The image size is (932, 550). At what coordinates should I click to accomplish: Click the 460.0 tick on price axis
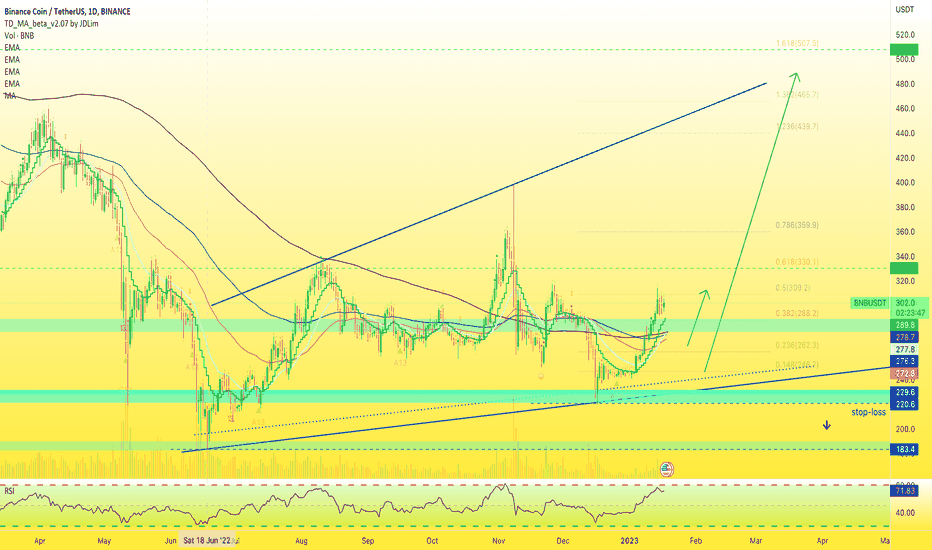pos(905,109)
